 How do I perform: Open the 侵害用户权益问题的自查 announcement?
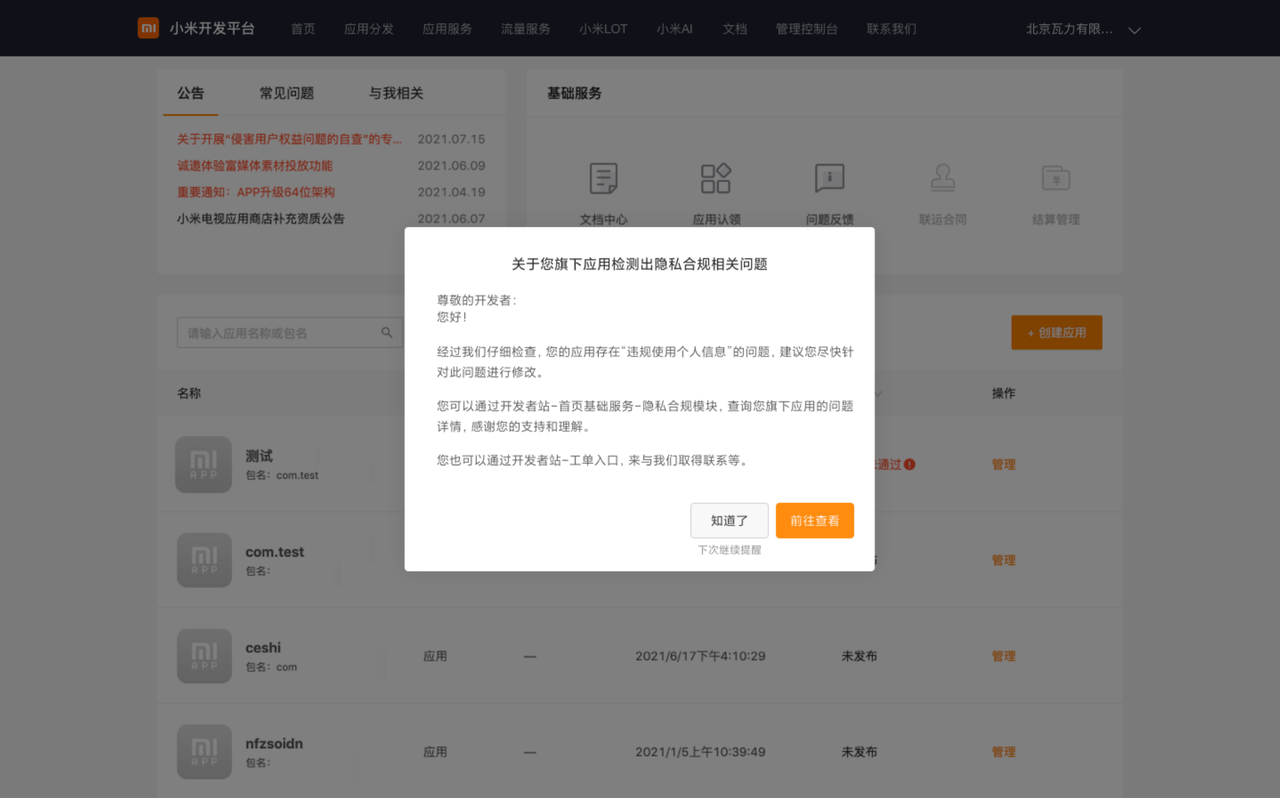pos(290,139)
